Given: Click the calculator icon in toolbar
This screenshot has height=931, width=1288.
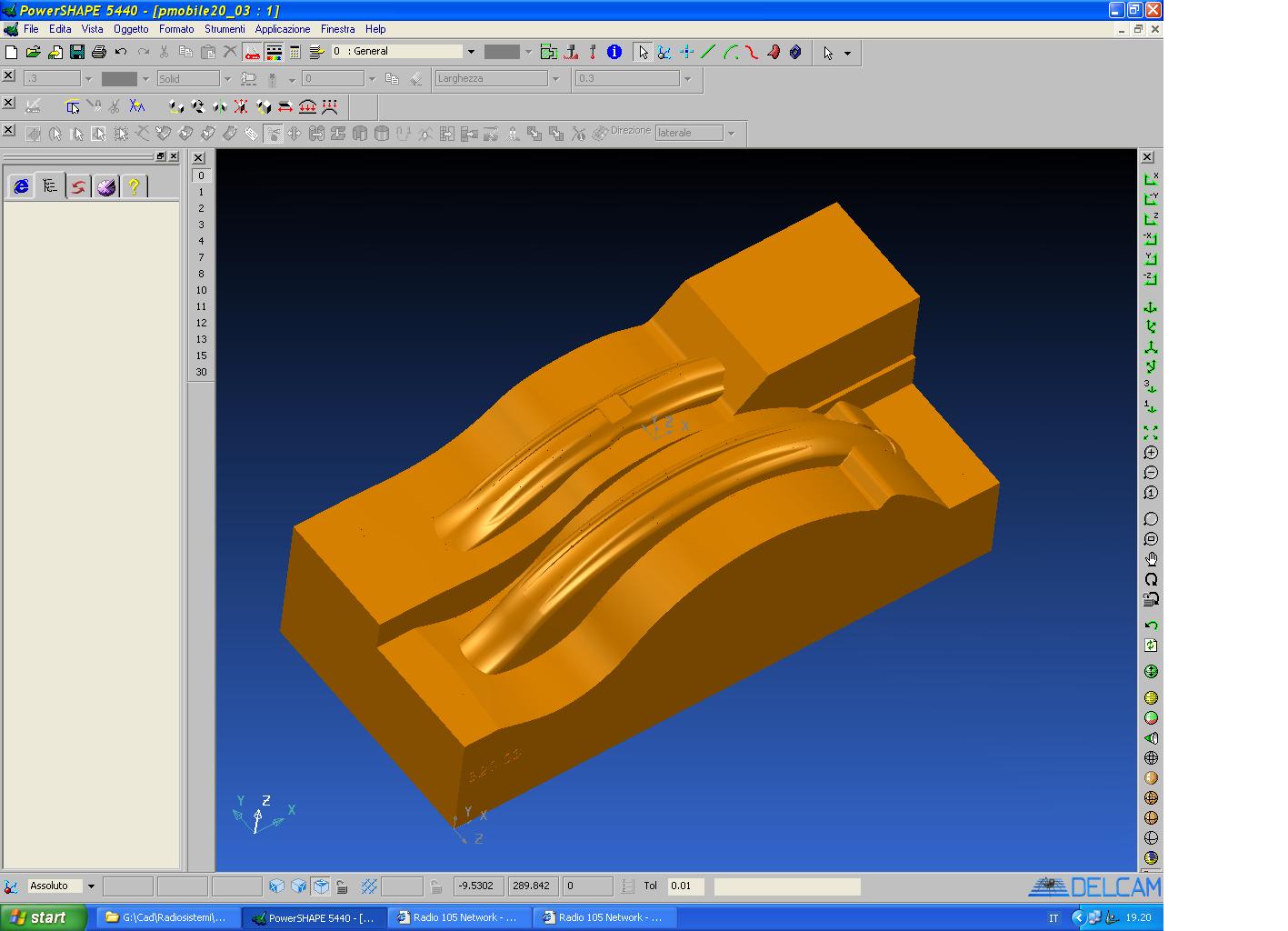Looking at the screenshot, I should pyautogui.click(x=295, y=53).
